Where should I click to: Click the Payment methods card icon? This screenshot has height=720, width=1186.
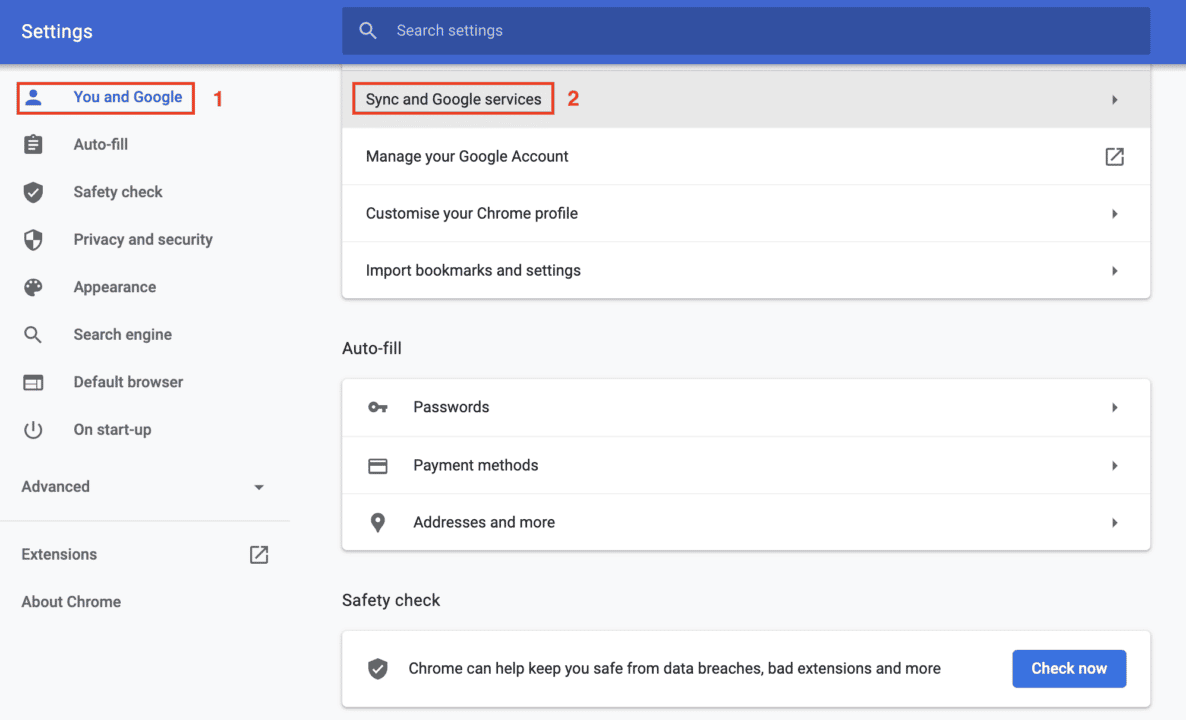click(377, 466)
